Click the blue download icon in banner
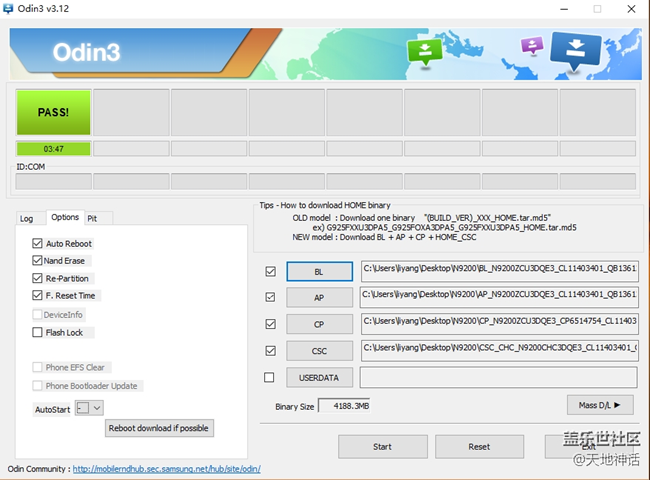 tap(575, 51)
